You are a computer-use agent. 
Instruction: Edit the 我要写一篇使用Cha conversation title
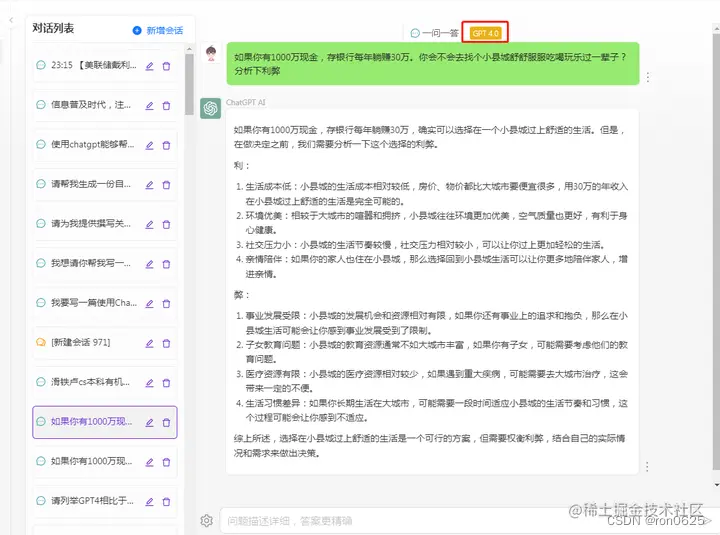tap(149, 304)
